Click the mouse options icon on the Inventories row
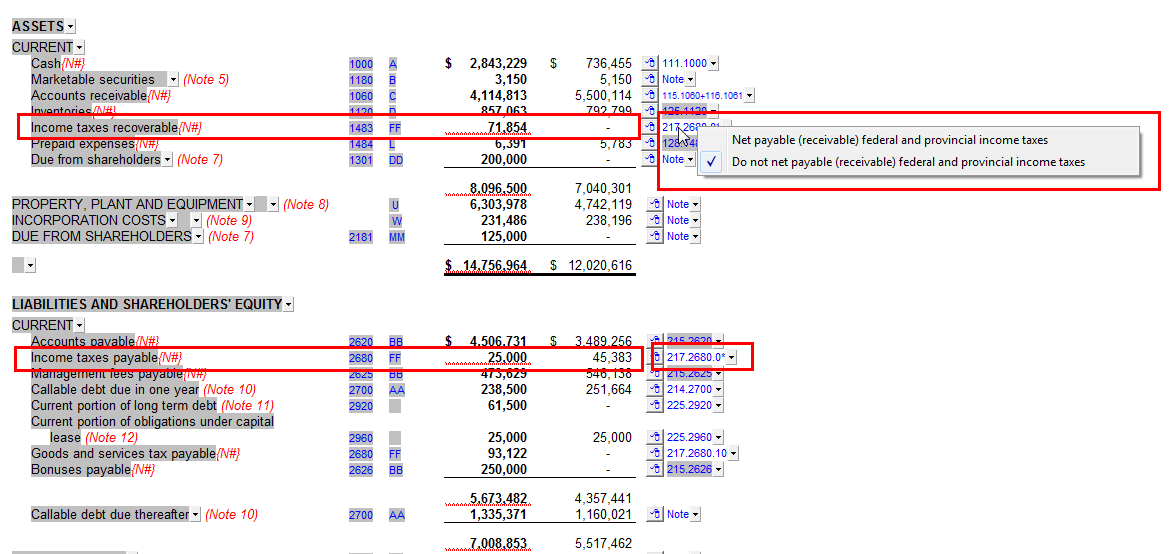Viewport: 1174px width, 554px height. 651,112
